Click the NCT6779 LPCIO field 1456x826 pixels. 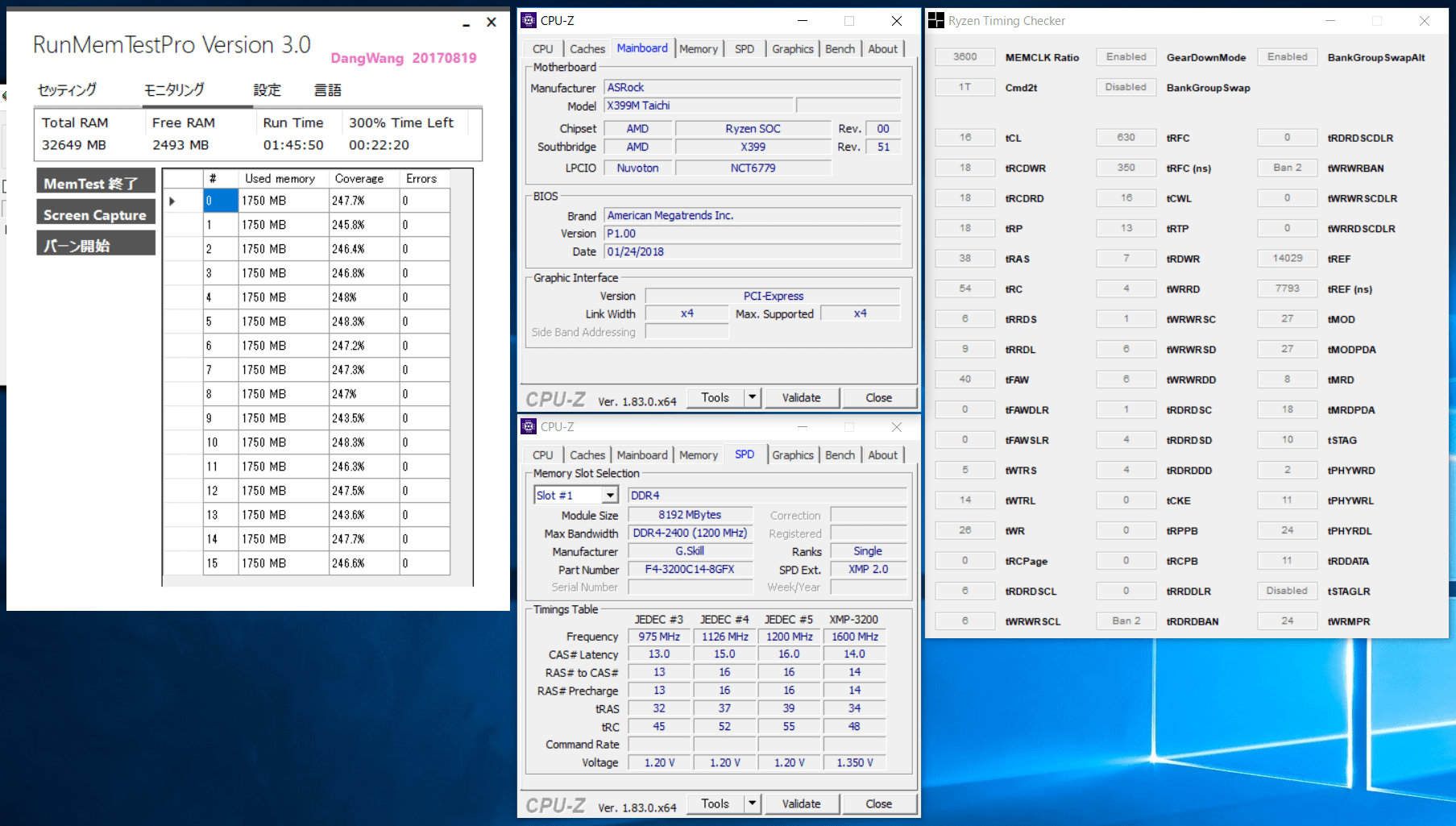753,168
